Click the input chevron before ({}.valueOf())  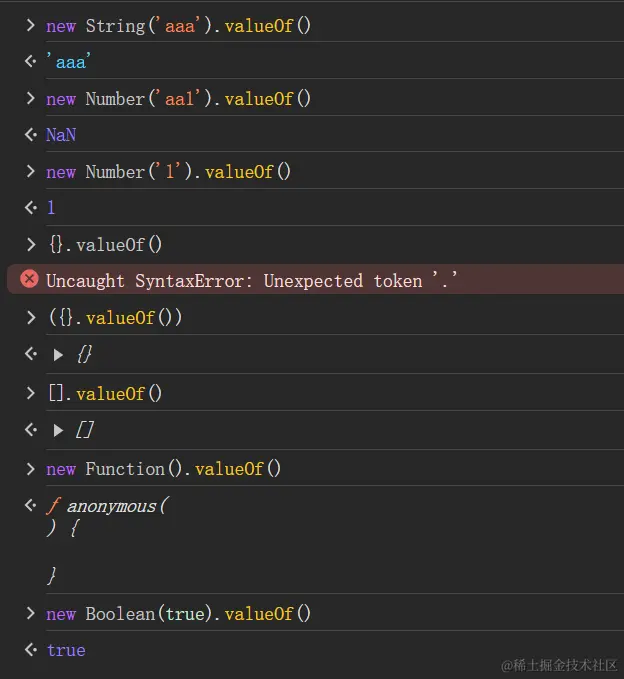tap(31, 318)
